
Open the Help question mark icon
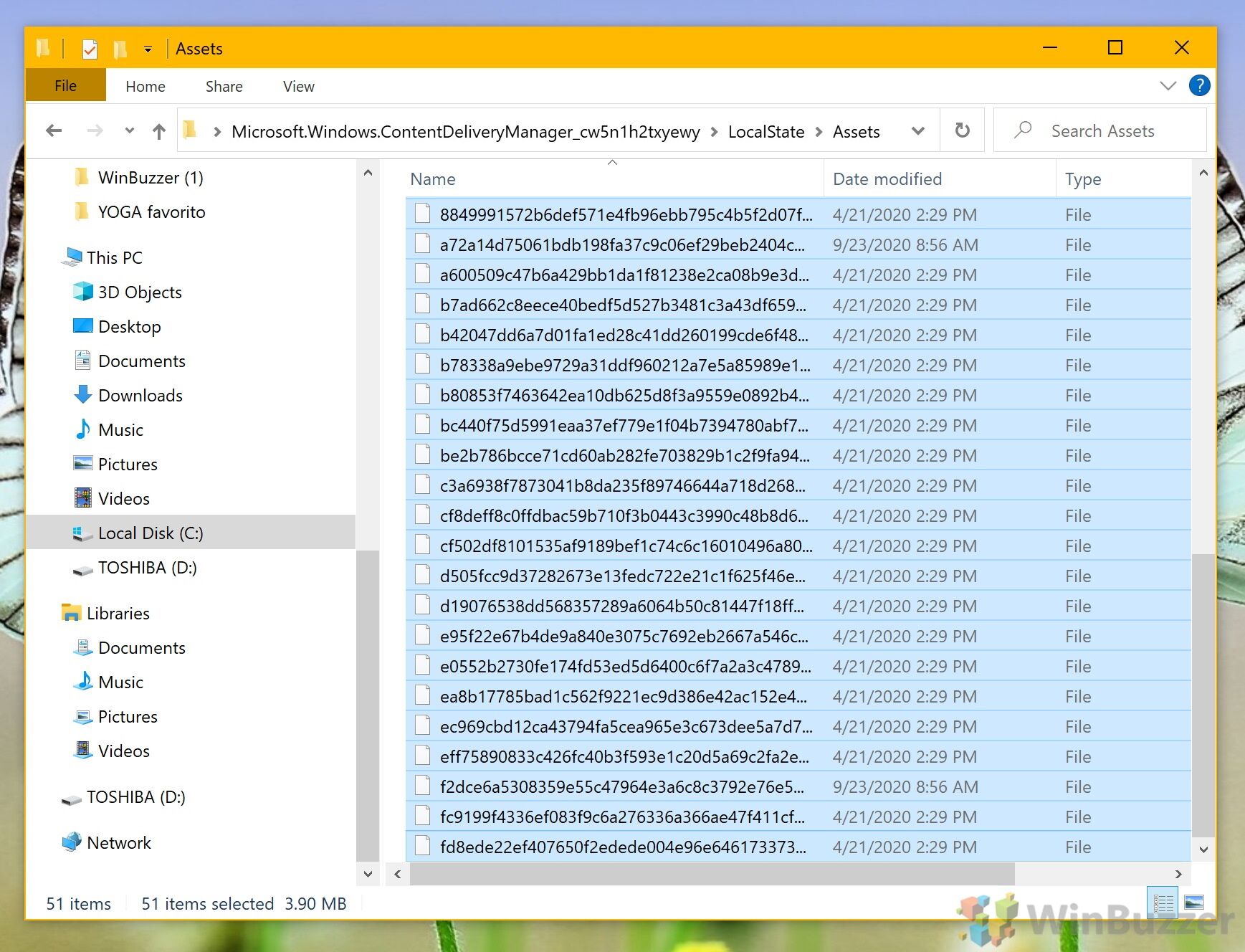[1199, 85]
